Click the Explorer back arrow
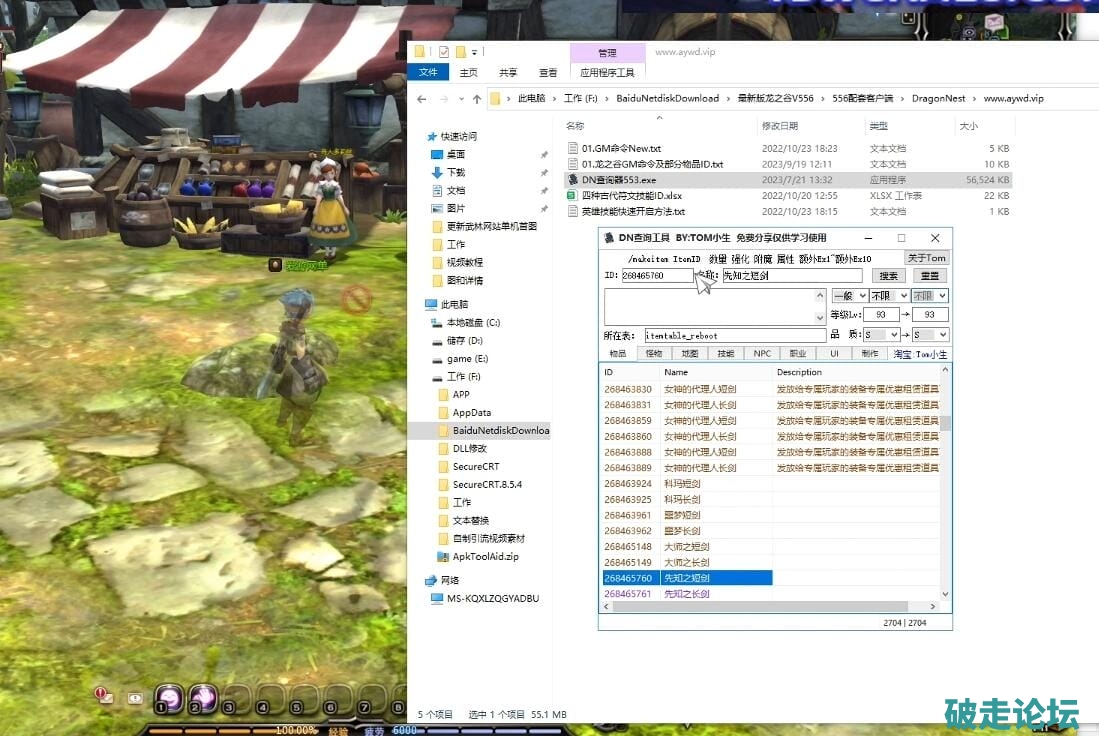 [422, 99]
